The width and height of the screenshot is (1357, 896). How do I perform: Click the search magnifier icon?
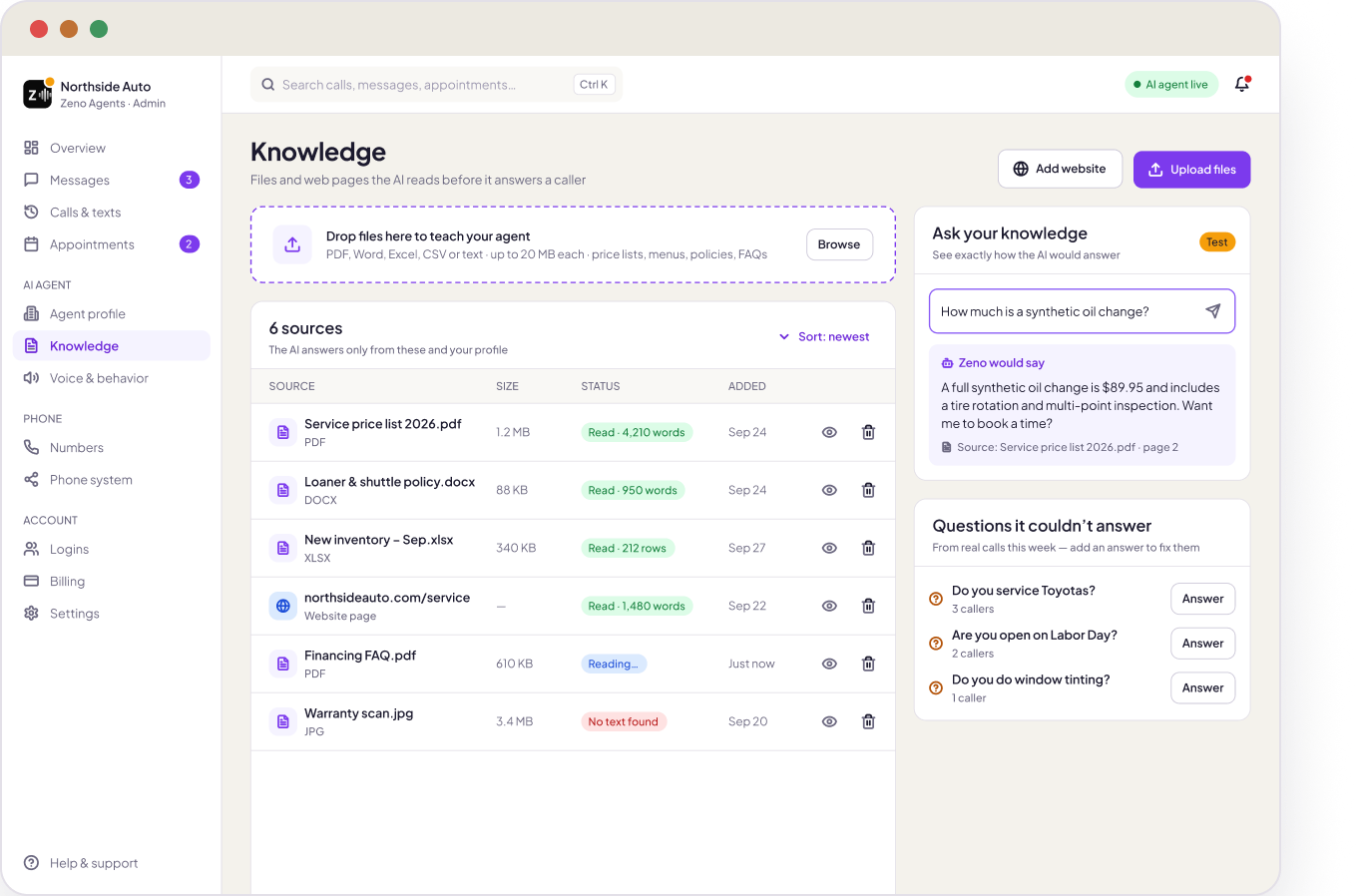[268, 85]
